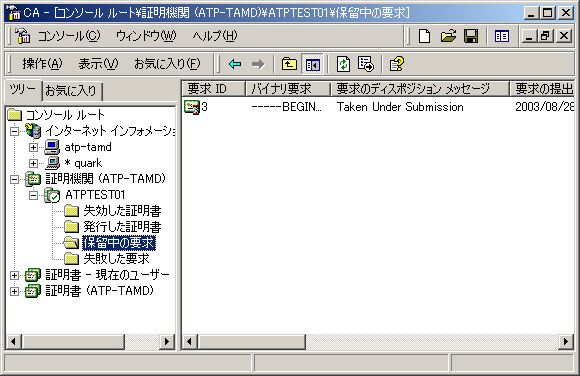Image resolution: width=580 pixels, height=376 pixels.
Task: Click the Save console floppy icon
Action: pos(471,36)
